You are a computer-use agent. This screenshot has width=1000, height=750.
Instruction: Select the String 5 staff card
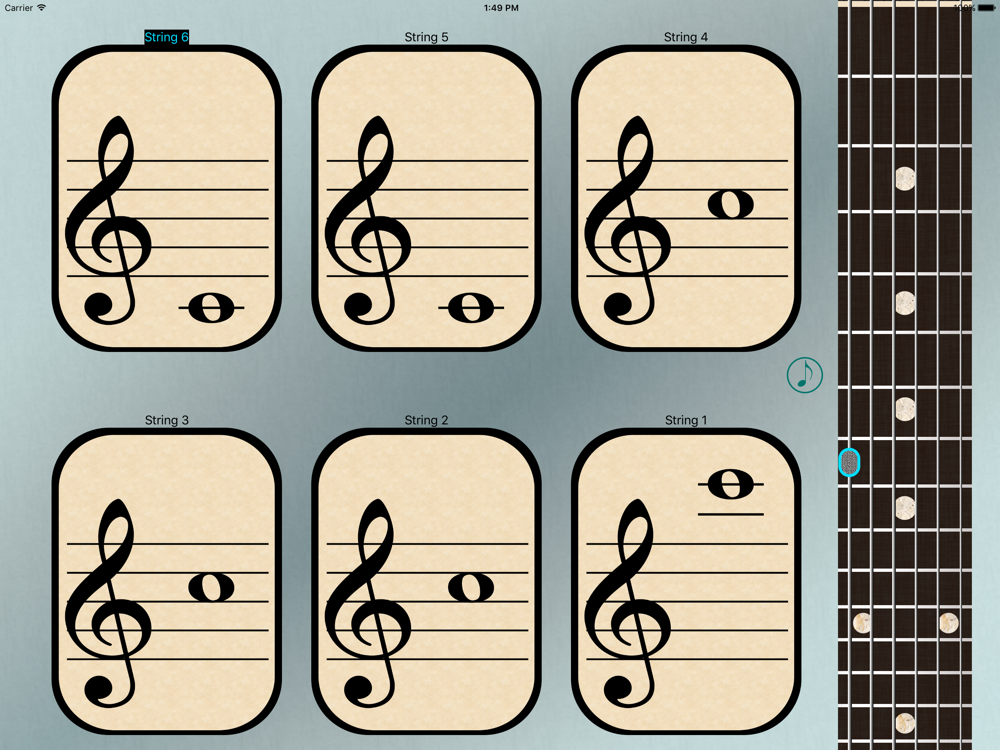[x=426, y=198]
